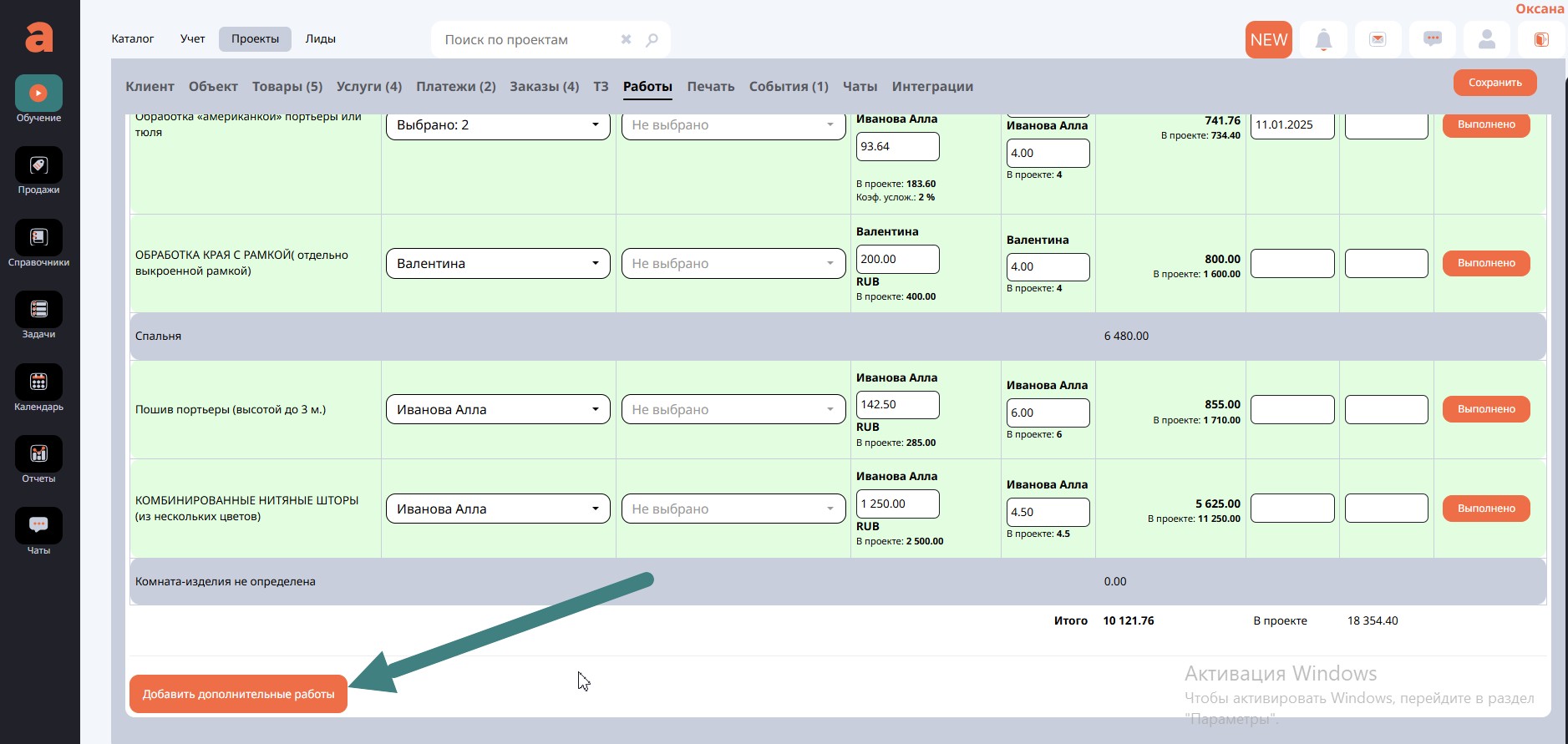Image resolution: width=1568 pixels, height=744 pixels.
Task: Open Справочники in the sidebar
Action: [38, 238]
